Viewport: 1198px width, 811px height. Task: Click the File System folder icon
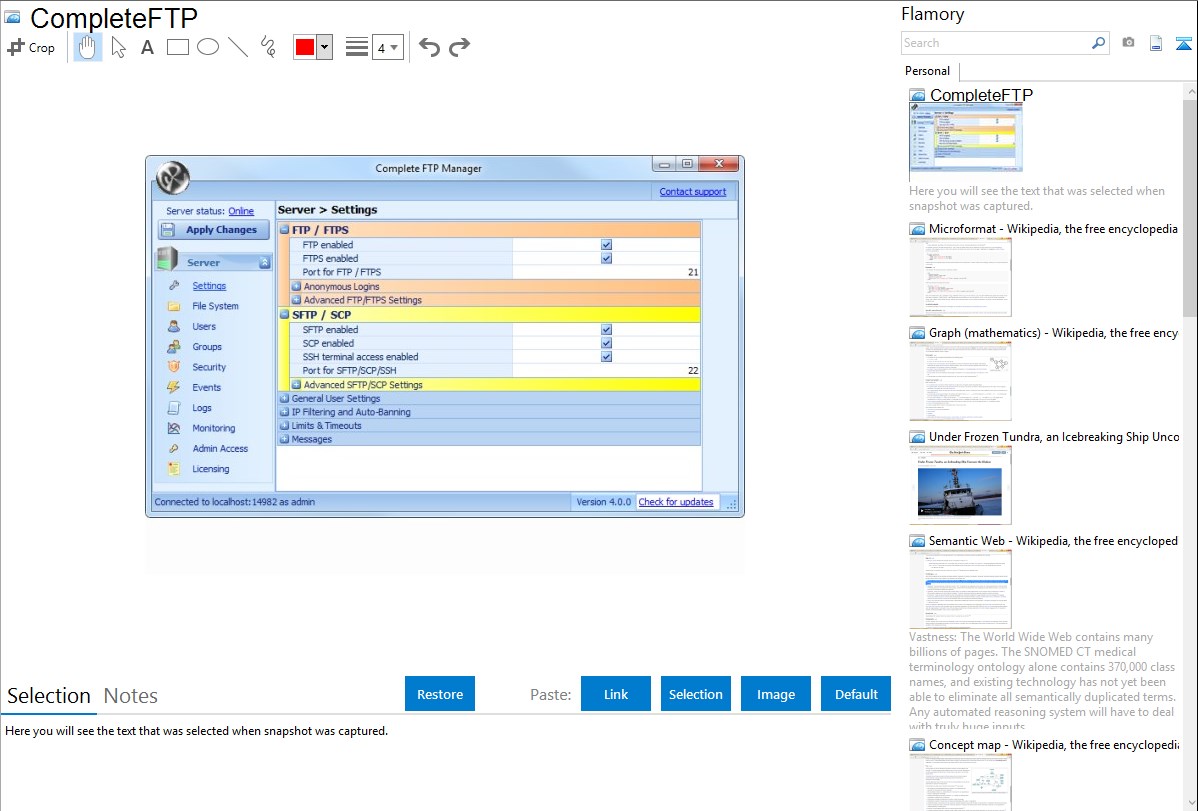(174, 306)
